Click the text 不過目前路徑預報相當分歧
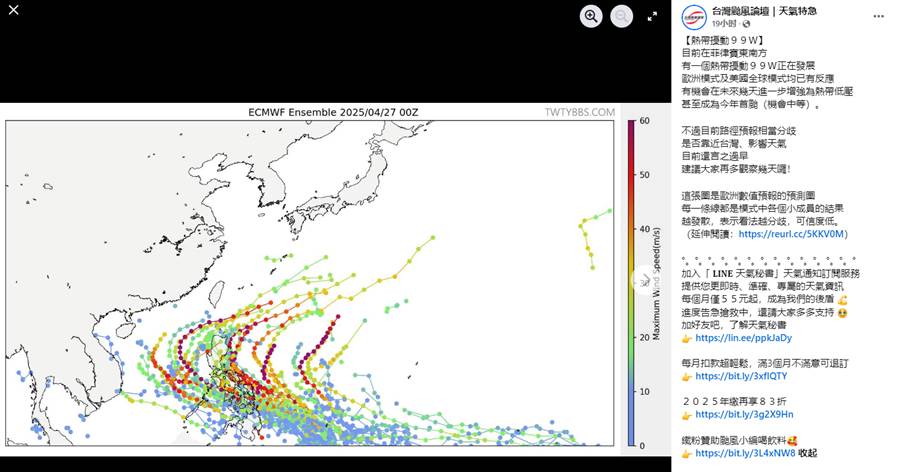The image size is (900, 472). [739, 131]
